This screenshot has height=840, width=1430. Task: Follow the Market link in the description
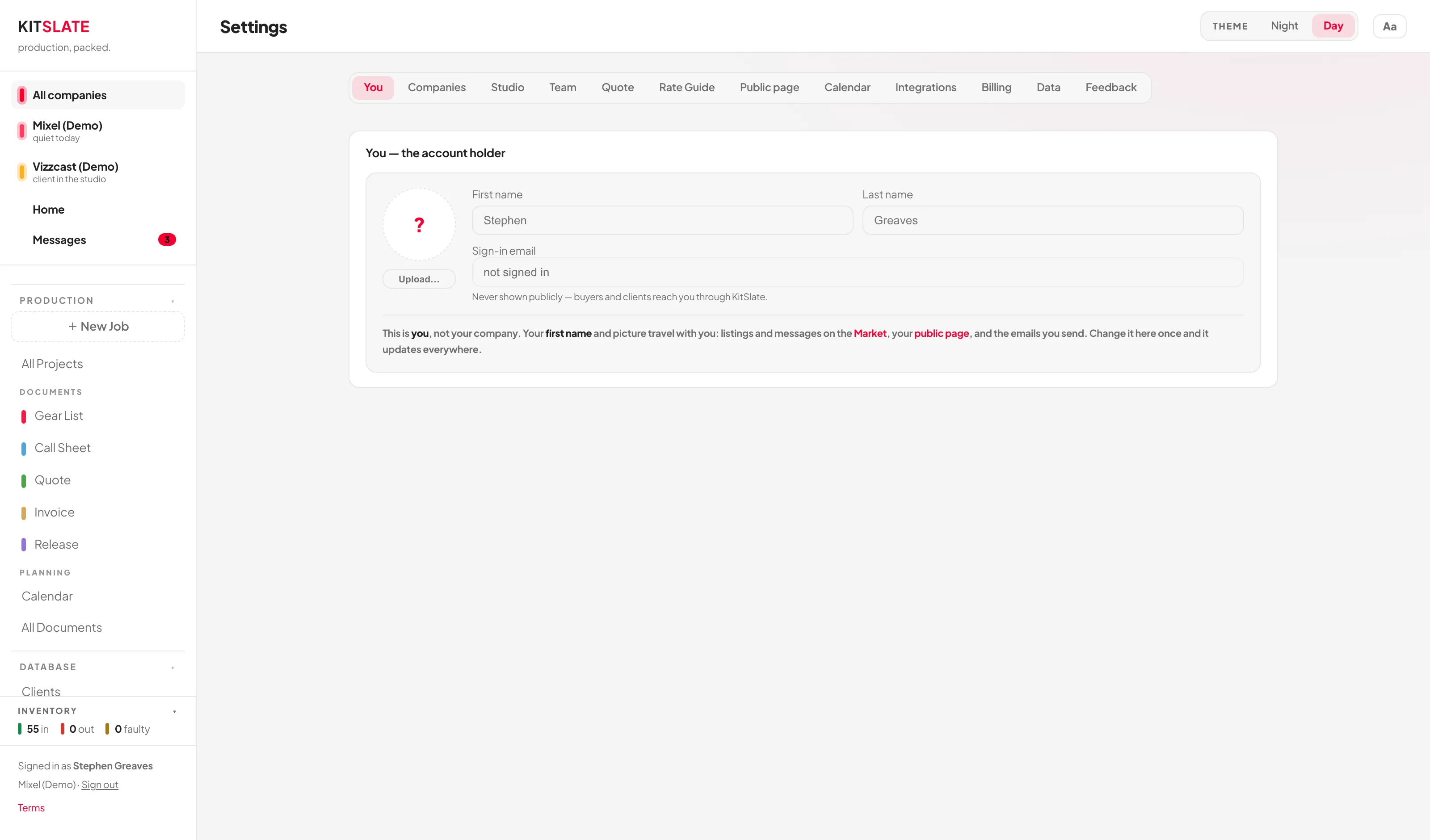pyautogui.click(x=869, y=333)
